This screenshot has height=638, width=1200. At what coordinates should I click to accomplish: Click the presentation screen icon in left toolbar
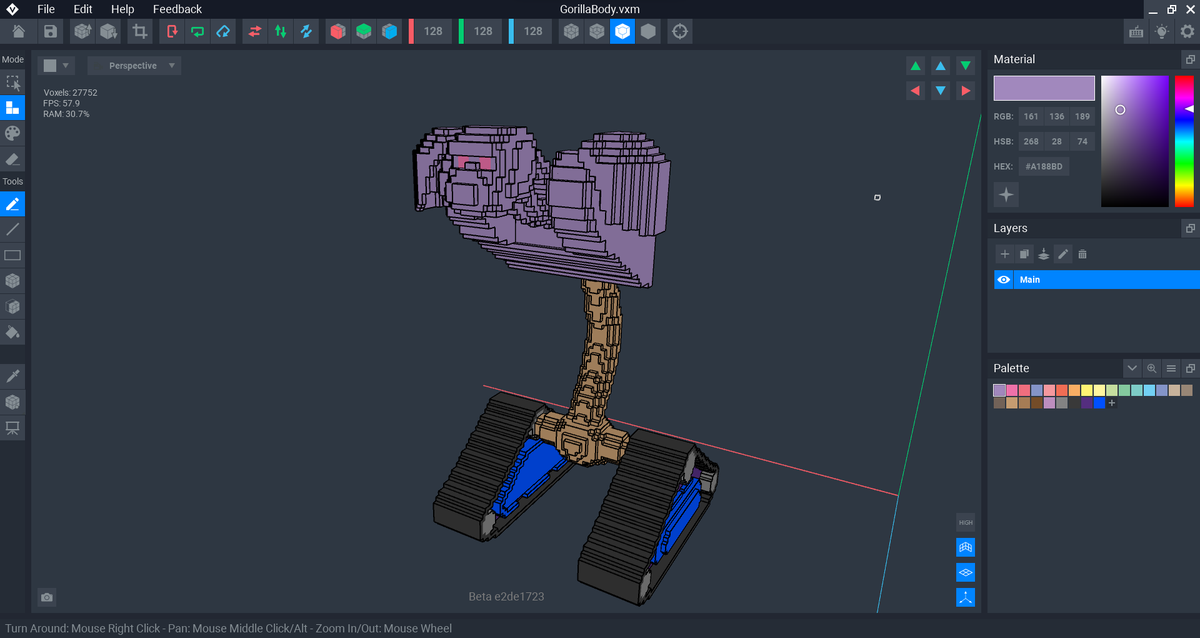click(13, 428)
